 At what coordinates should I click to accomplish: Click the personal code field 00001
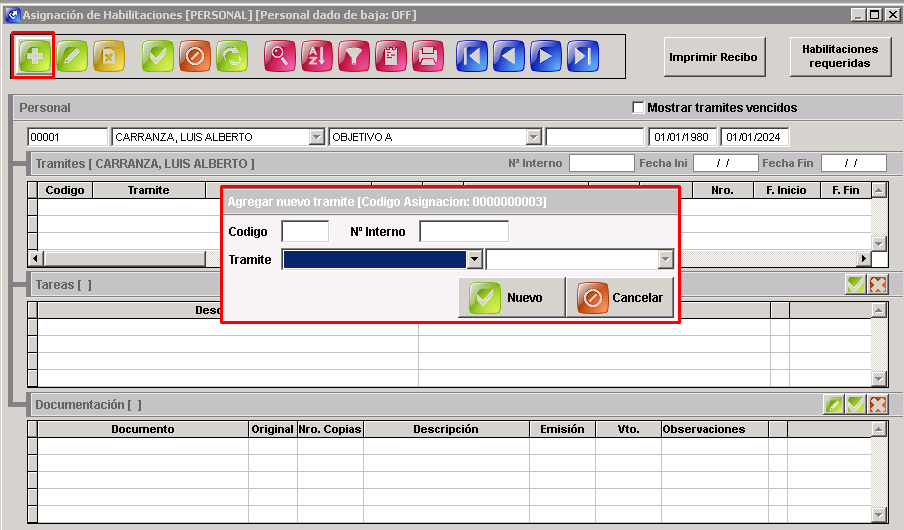click(x=67, y=137)
